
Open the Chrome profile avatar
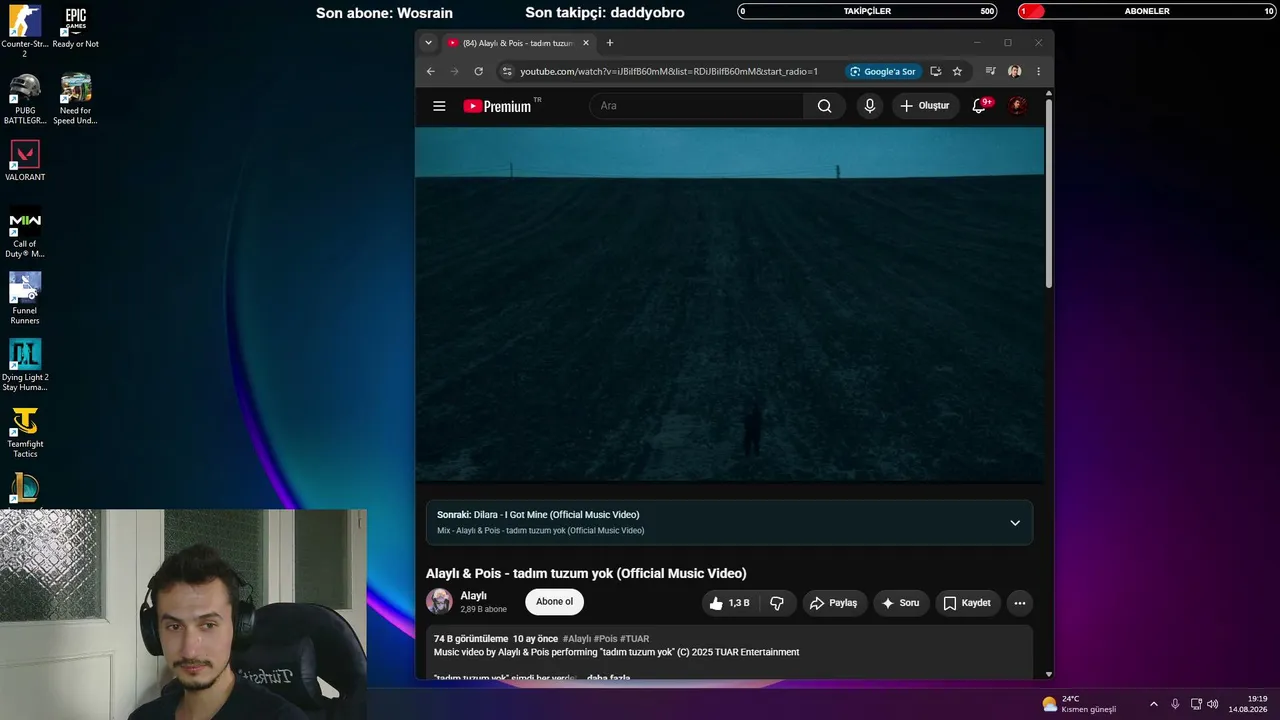1015,72
